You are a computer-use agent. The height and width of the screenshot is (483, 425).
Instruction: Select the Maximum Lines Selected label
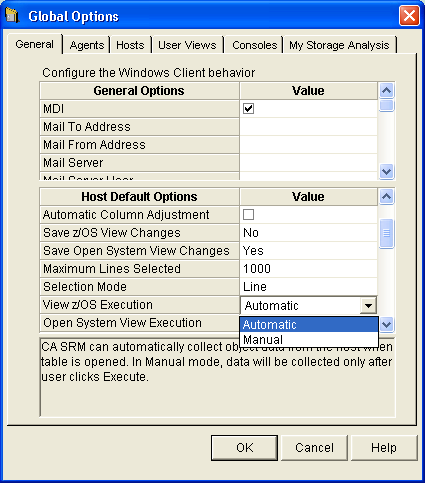pyautogui.click(x=139, y=269)
